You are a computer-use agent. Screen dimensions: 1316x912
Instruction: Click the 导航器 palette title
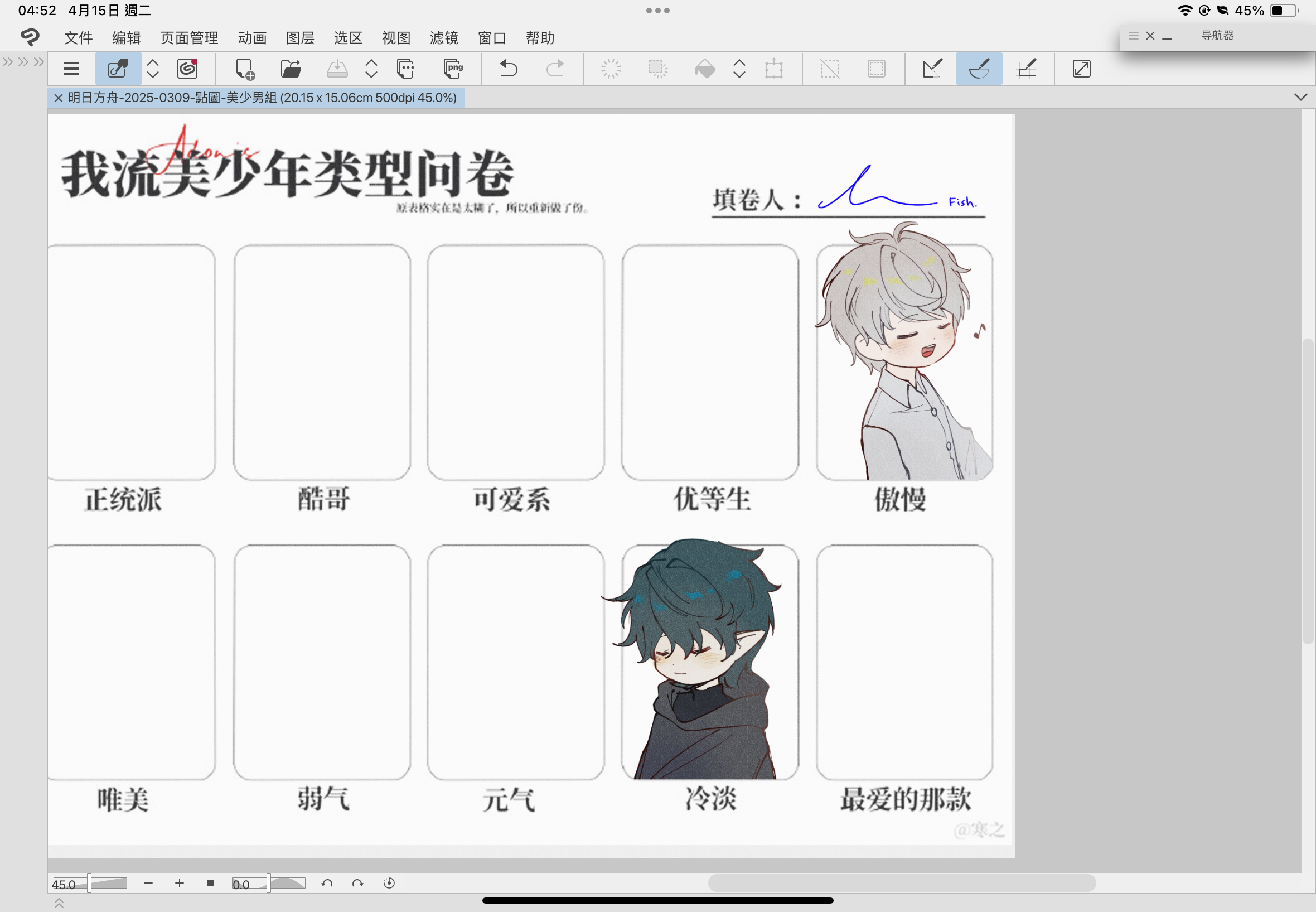click(1217, 36)
